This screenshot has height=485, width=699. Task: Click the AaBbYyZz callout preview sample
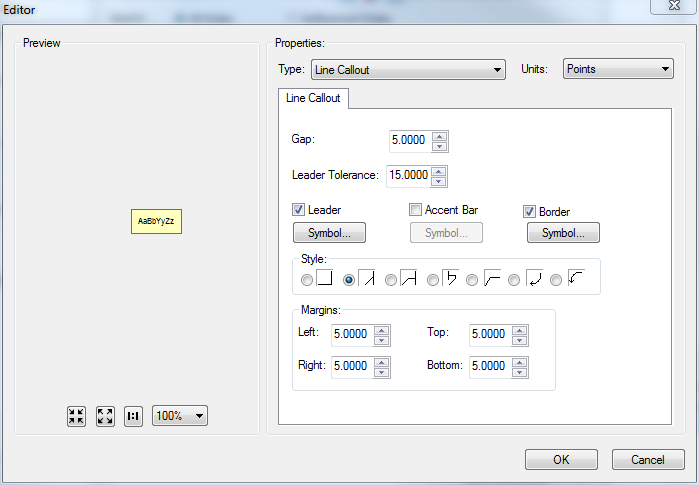coord(156,221)
